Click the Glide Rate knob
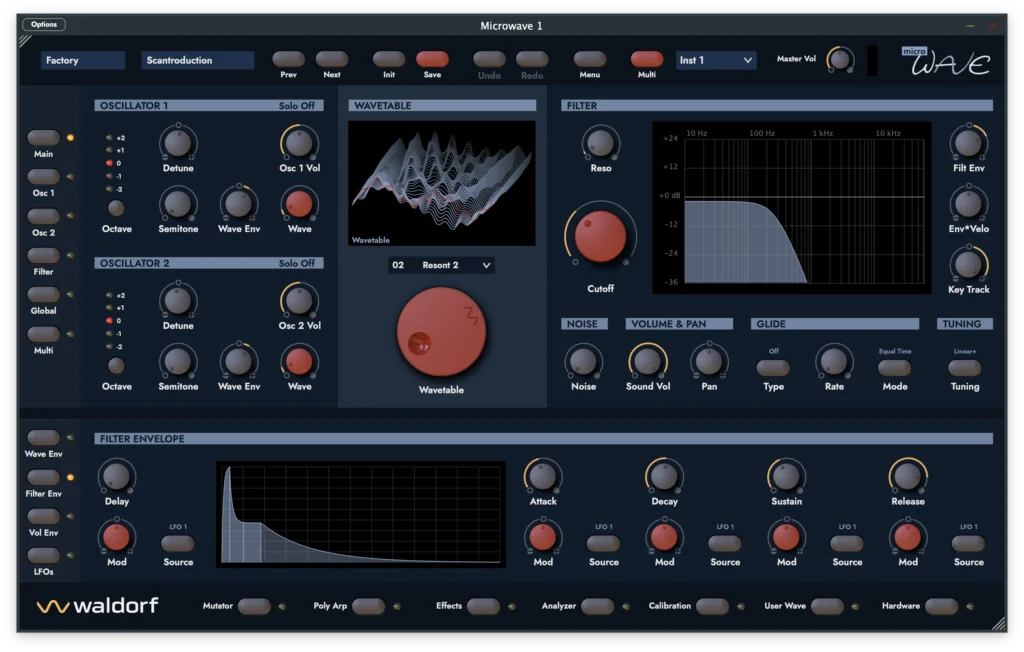 coord(834,361)
